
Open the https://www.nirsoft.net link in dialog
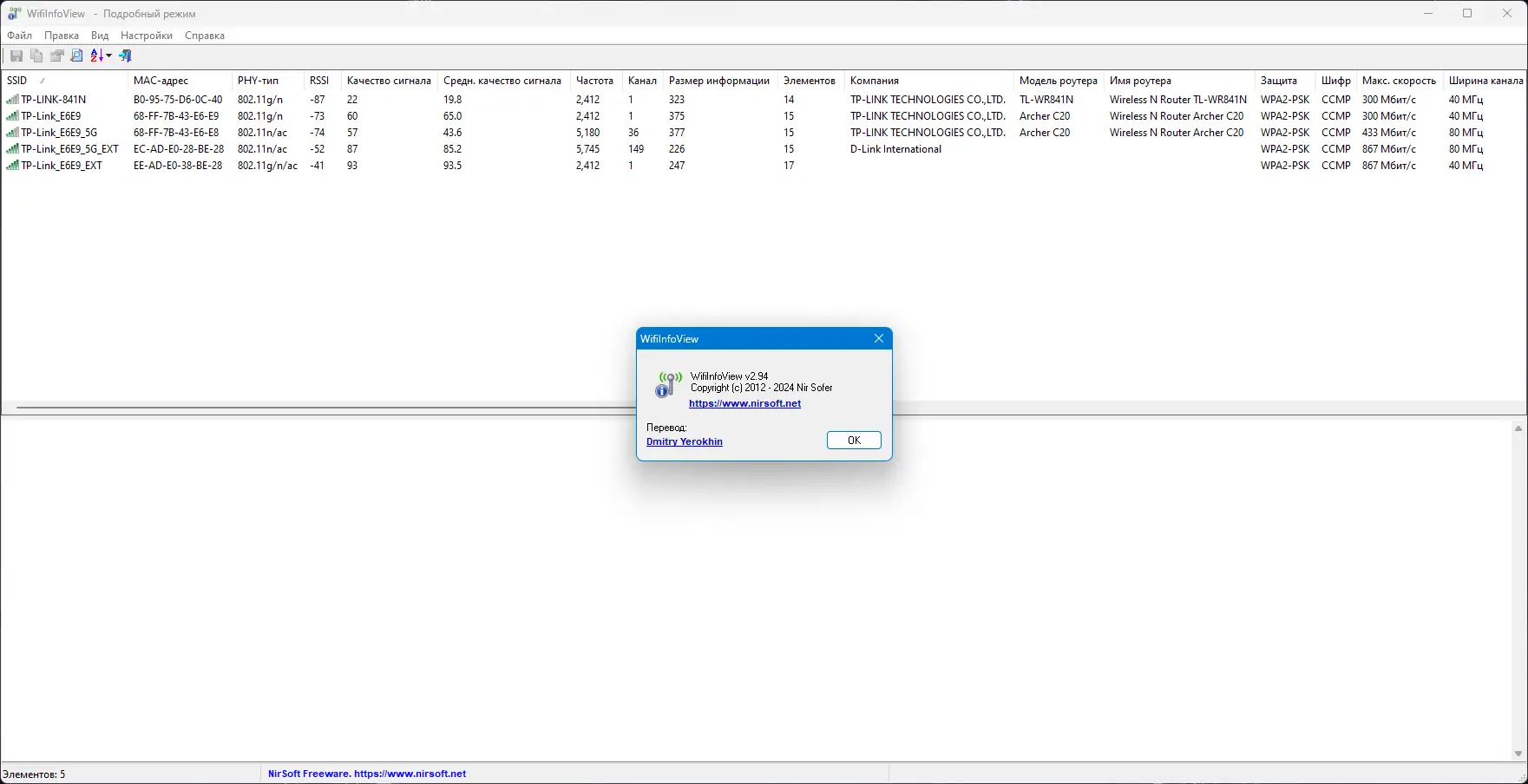[x=744, y=403]
